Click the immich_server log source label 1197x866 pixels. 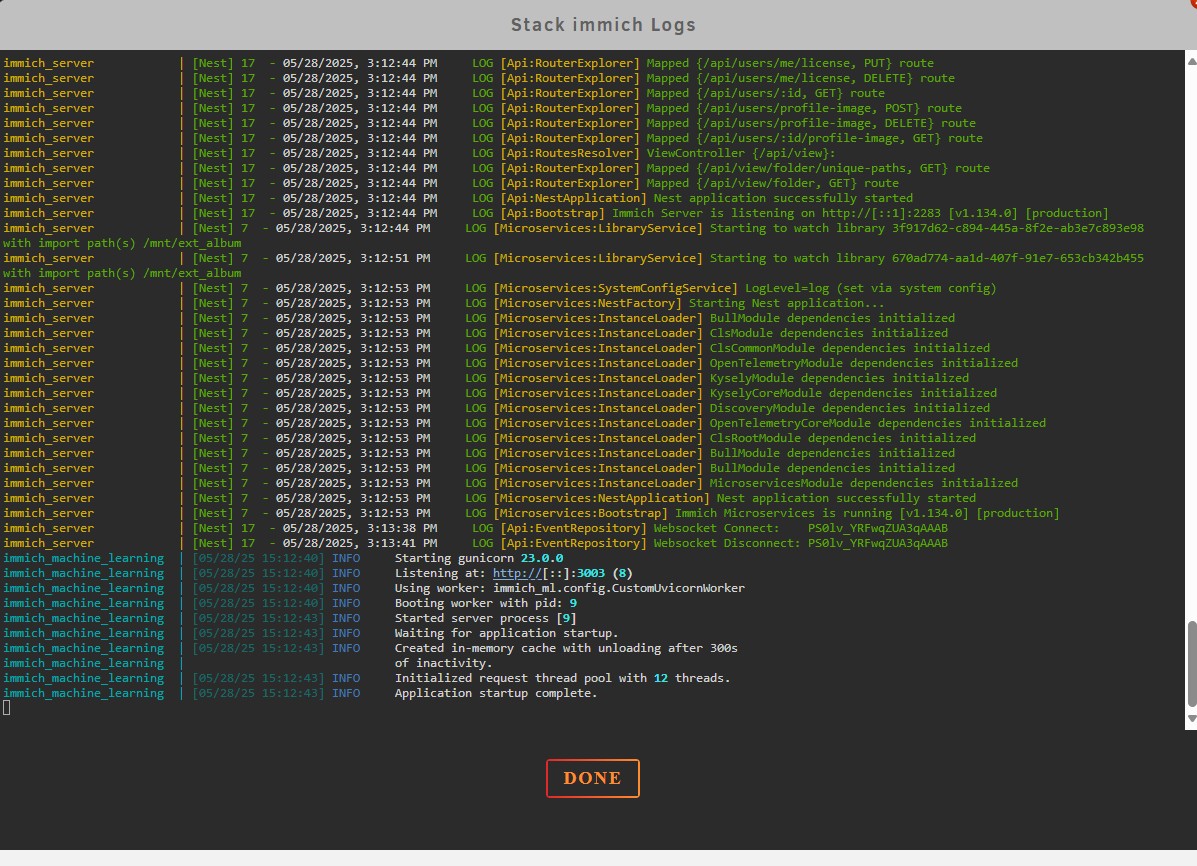click(48, 62)
